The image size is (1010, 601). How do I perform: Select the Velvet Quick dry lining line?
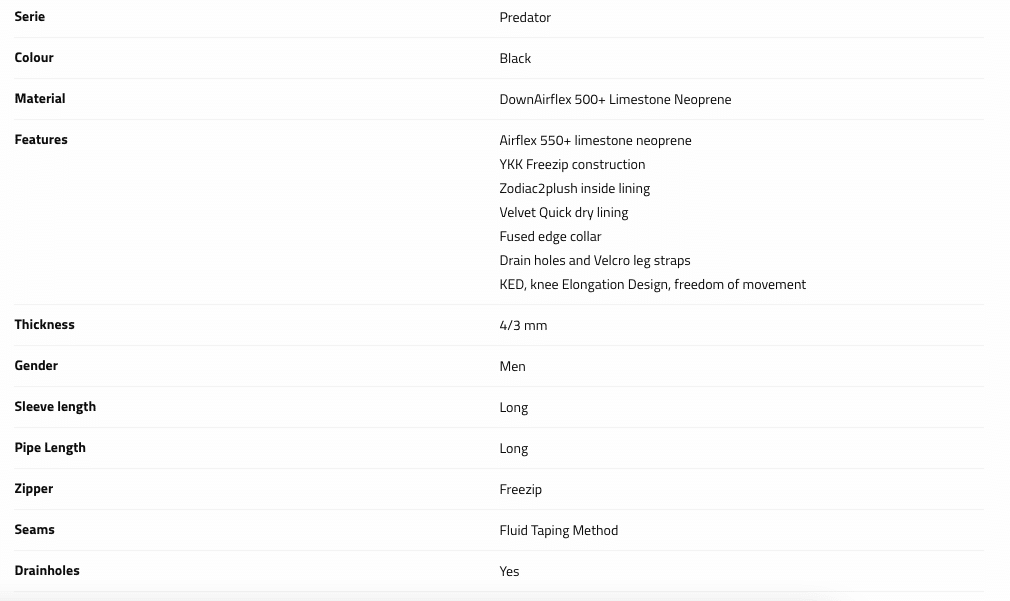coord(563,212)
